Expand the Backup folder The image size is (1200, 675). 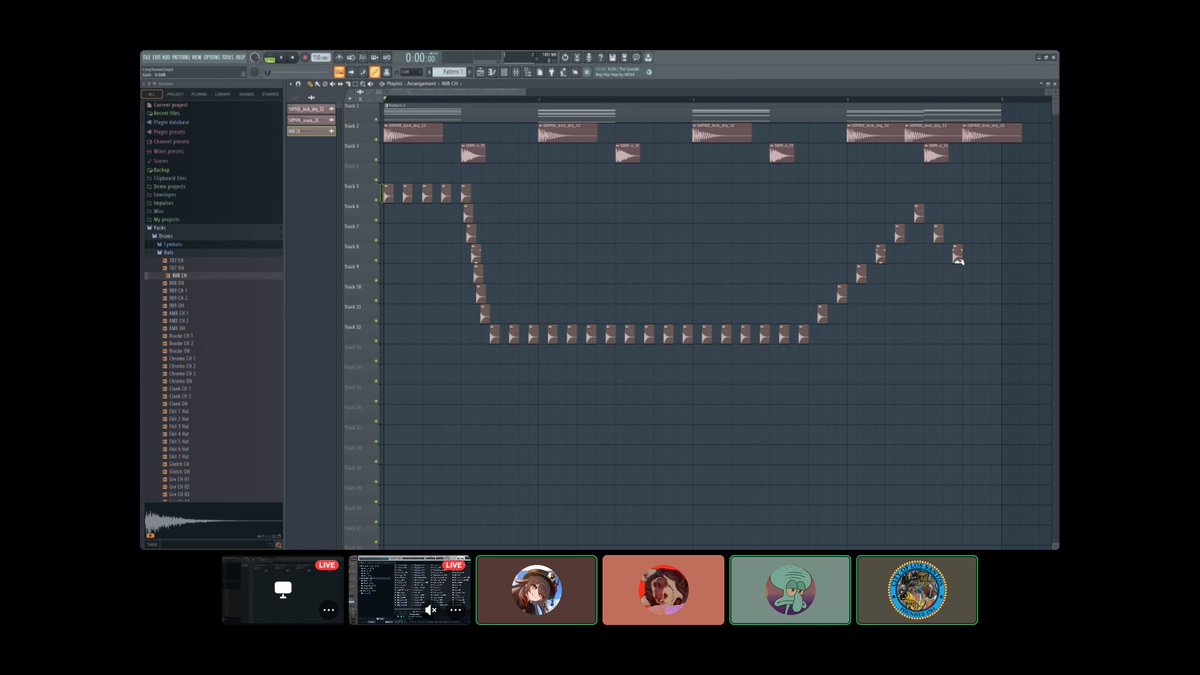pos(161,169)
